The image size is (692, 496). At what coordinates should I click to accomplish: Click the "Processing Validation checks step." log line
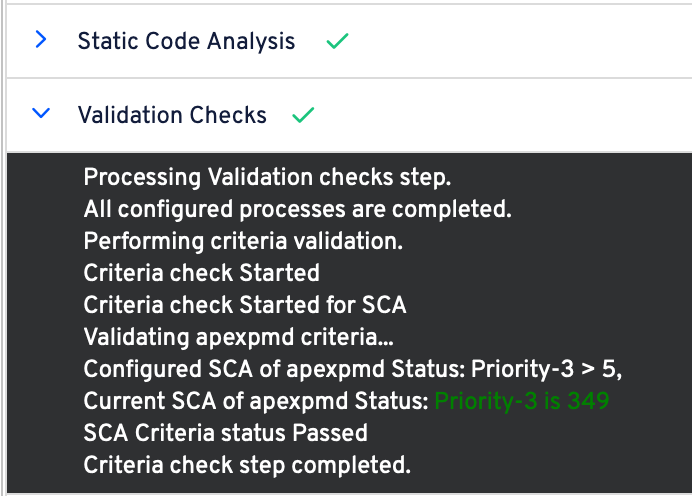267,178
